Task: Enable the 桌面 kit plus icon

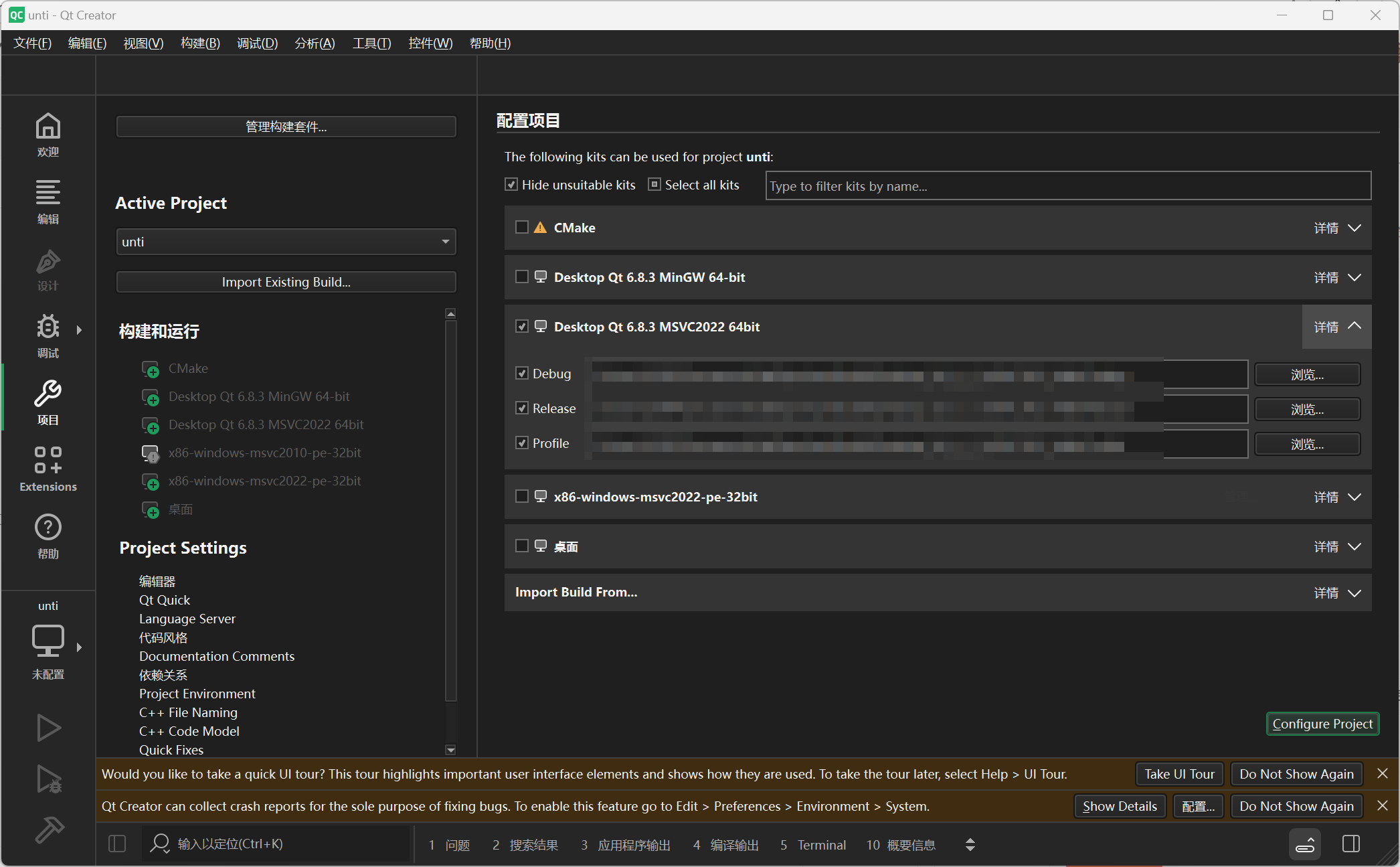Action: pyautogui.click(x=151, y=509)
